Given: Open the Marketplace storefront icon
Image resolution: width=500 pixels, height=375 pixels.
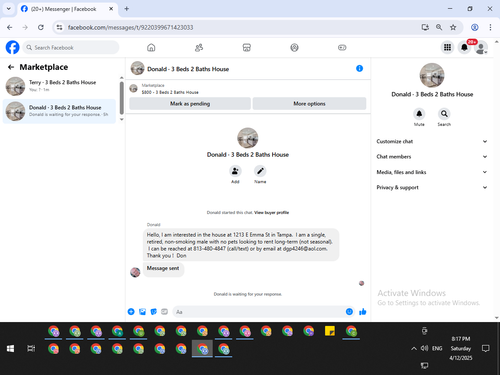Looking at the screenshot, I should (x=247, y=48).
